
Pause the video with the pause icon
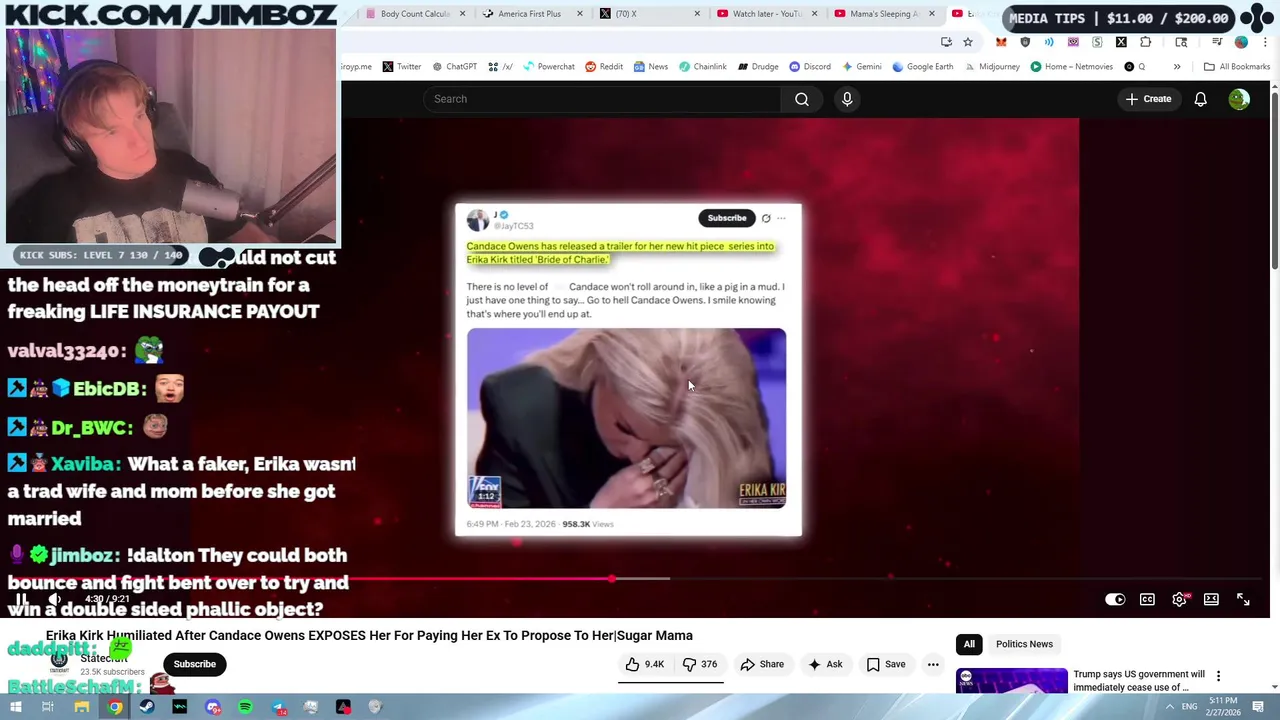pyautogui.click(x=21, y=600)
